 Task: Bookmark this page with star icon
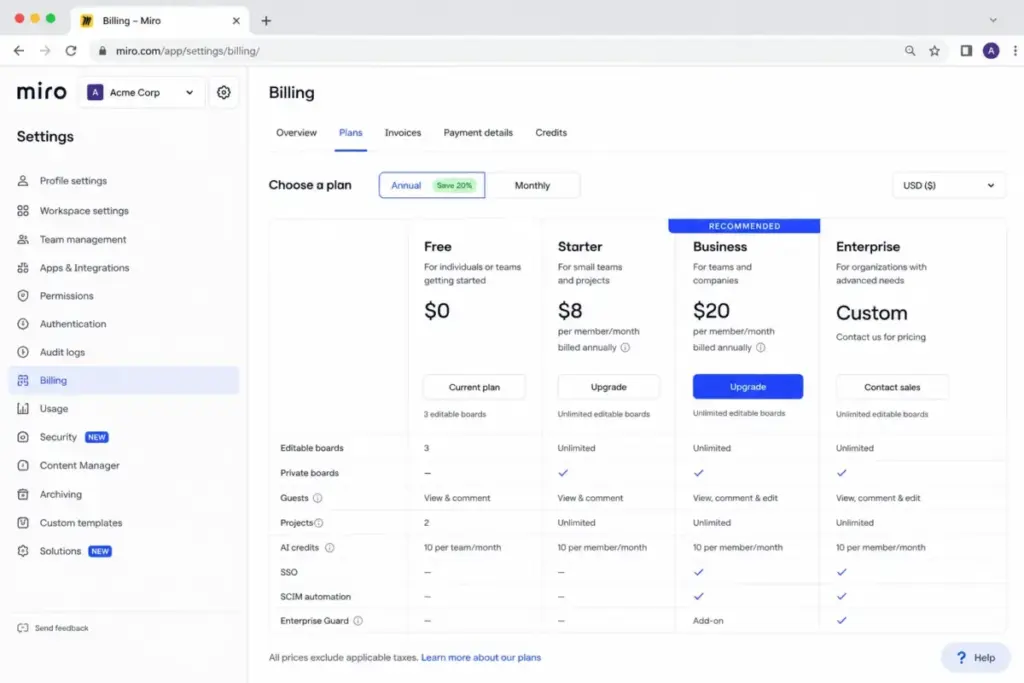(x=935, y=51)
